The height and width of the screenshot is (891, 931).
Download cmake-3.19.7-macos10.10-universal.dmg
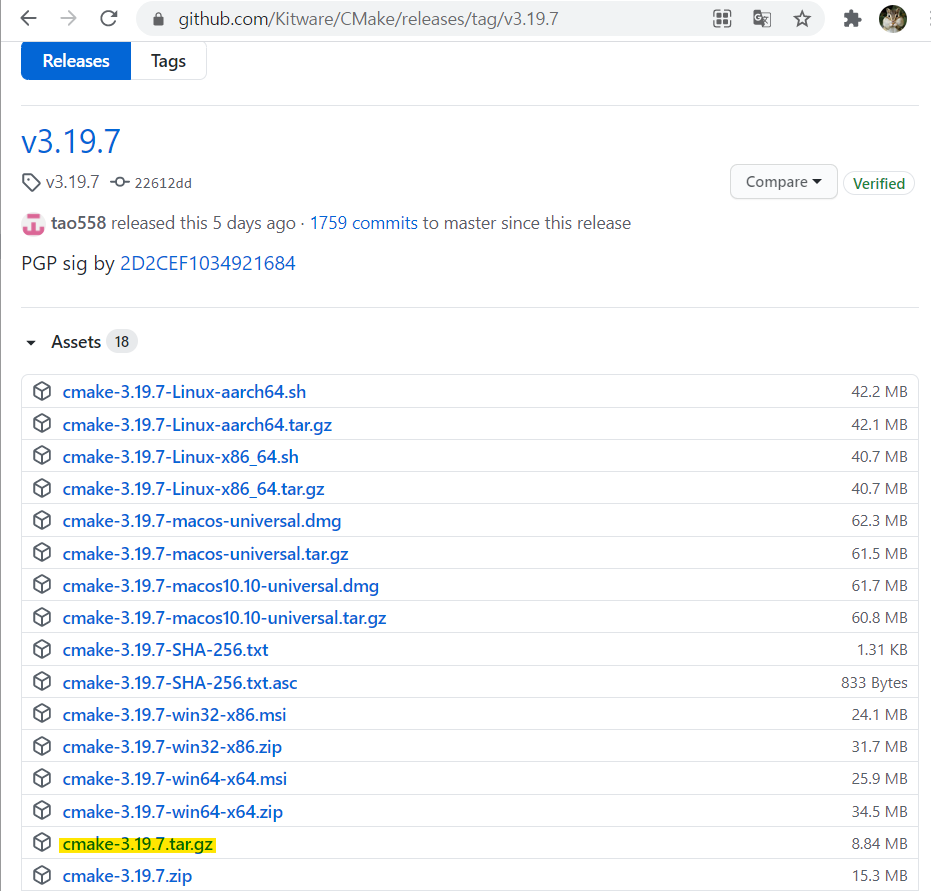221,586
